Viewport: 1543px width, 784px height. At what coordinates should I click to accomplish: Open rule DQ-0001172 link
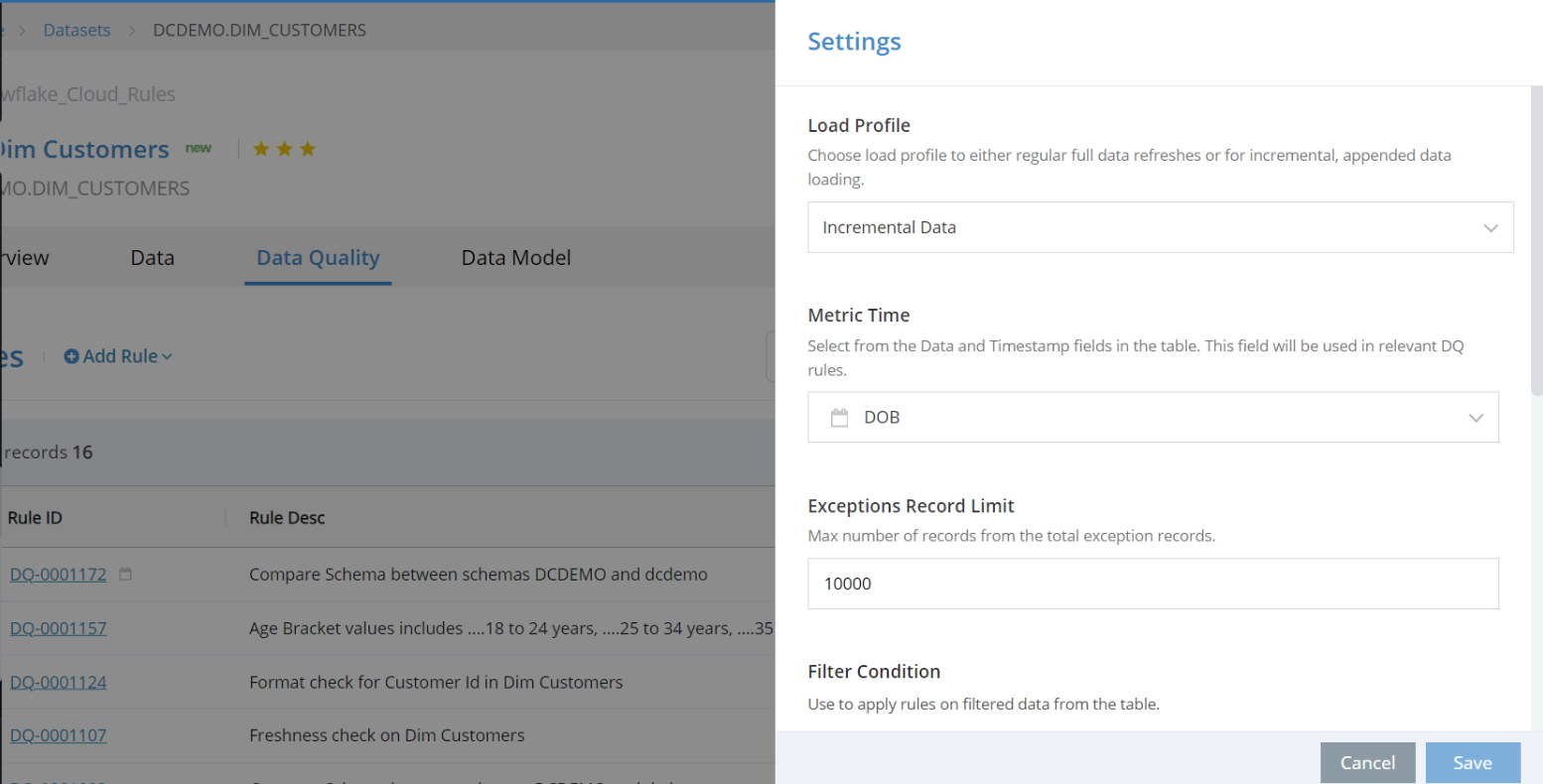(x=58, y=575)
